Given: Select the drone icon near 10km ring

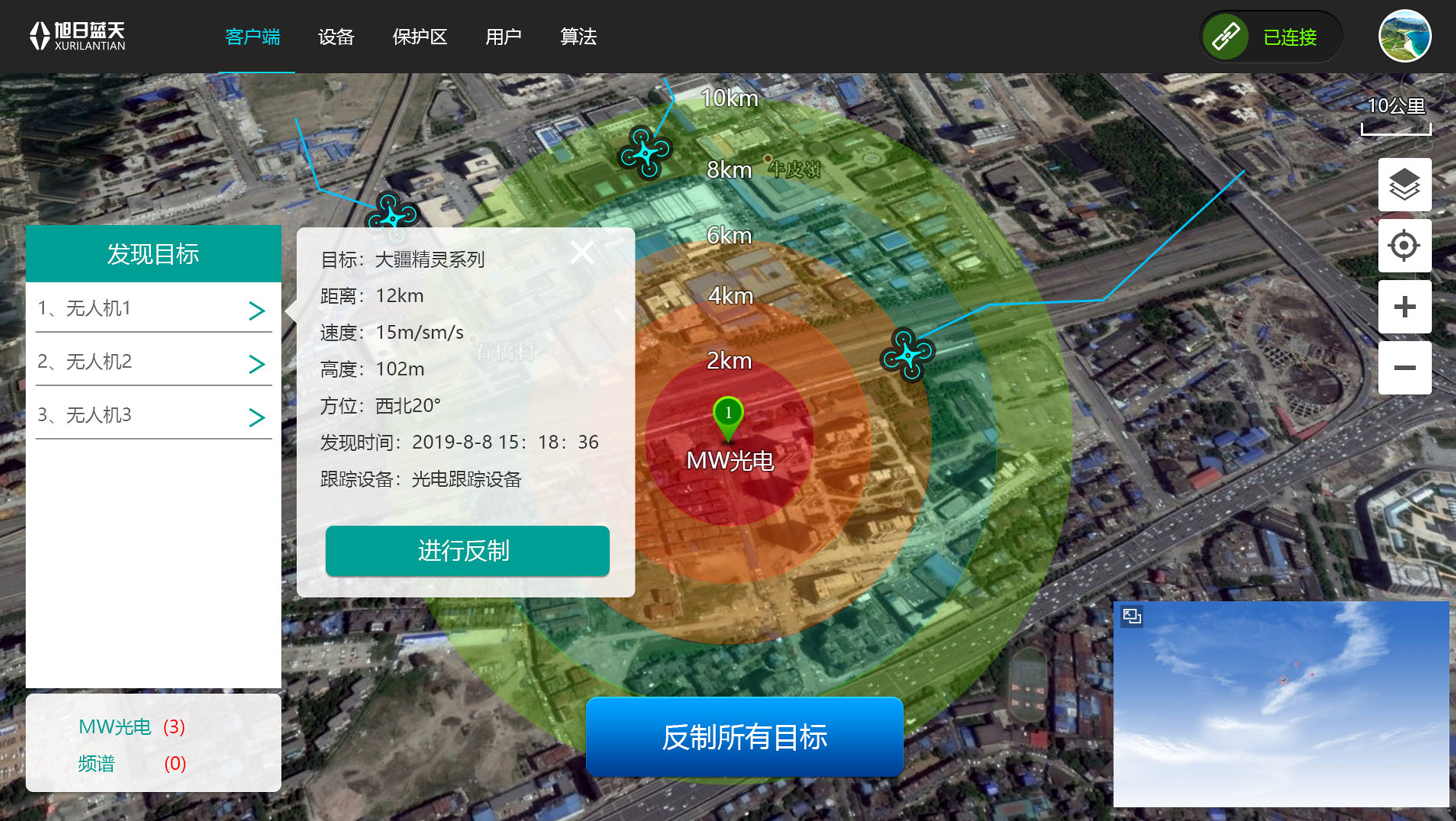Looking at the screenshot, I should pos(645,153).
